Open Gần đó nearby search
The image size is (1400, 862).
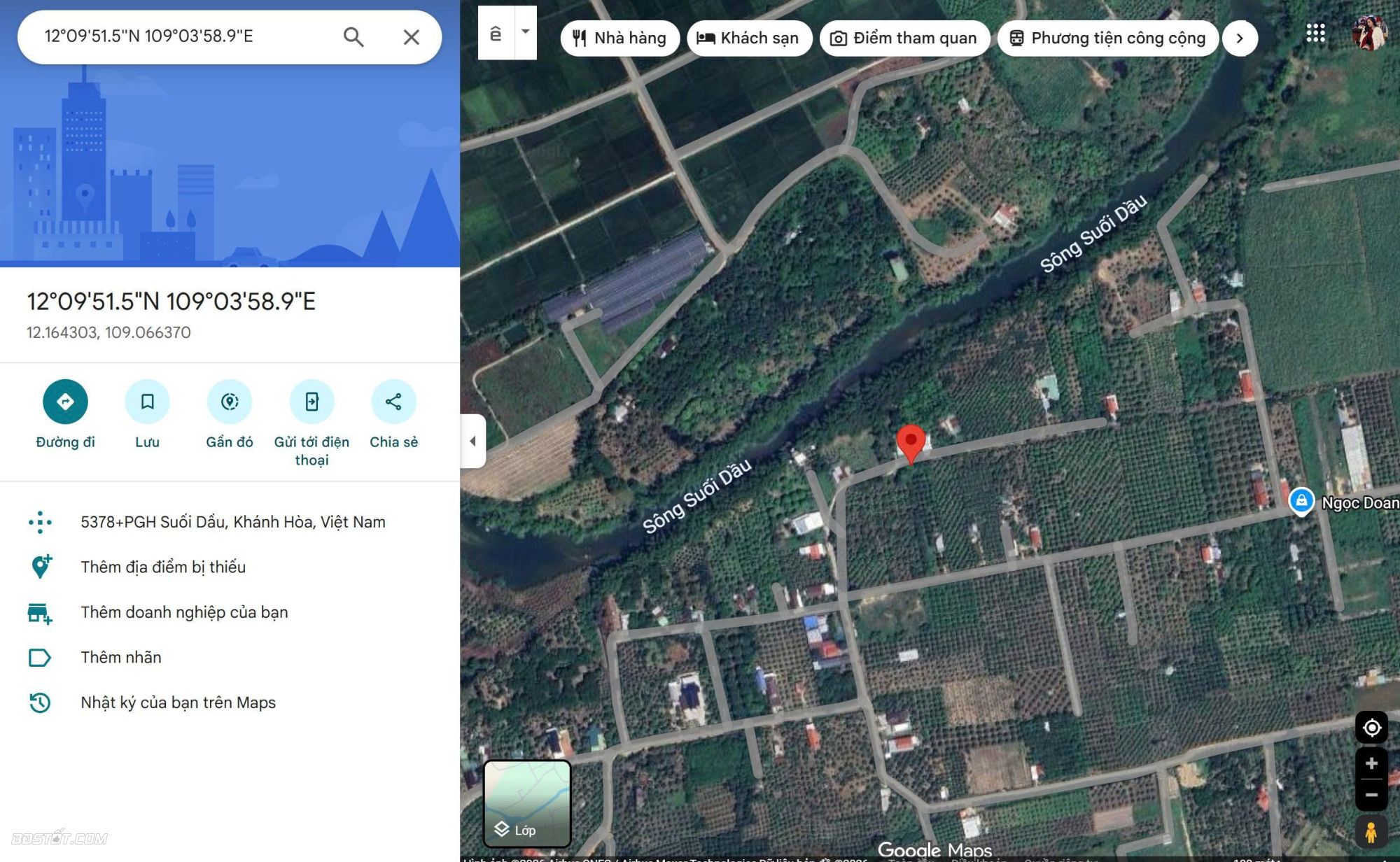tap(230, 402)
